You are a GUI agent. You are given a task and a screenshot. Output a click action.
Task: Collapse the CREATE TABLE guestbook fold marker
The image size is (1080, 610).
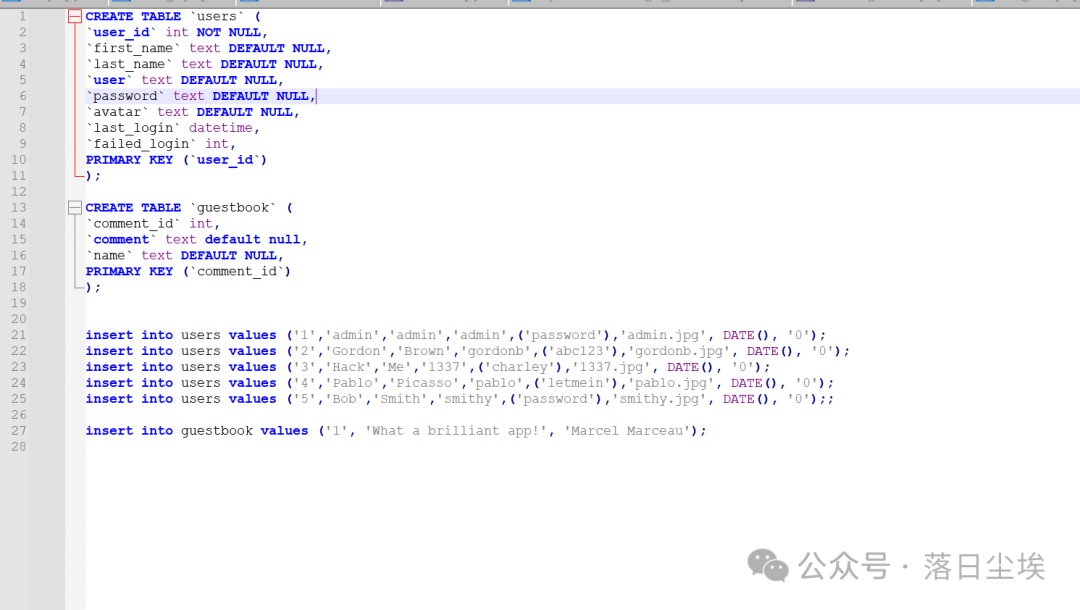75,207
